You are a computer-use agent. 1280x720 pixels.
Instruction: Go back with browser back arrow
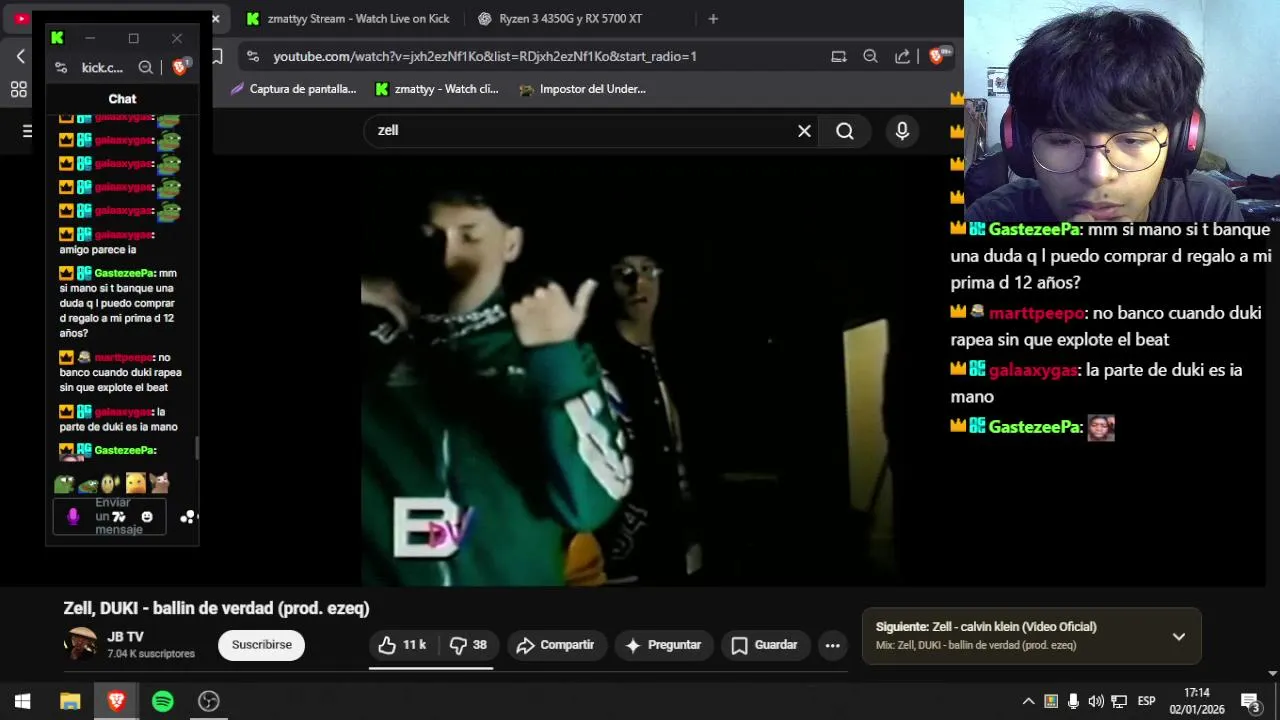pyautogui.click(x=20, y=57)
